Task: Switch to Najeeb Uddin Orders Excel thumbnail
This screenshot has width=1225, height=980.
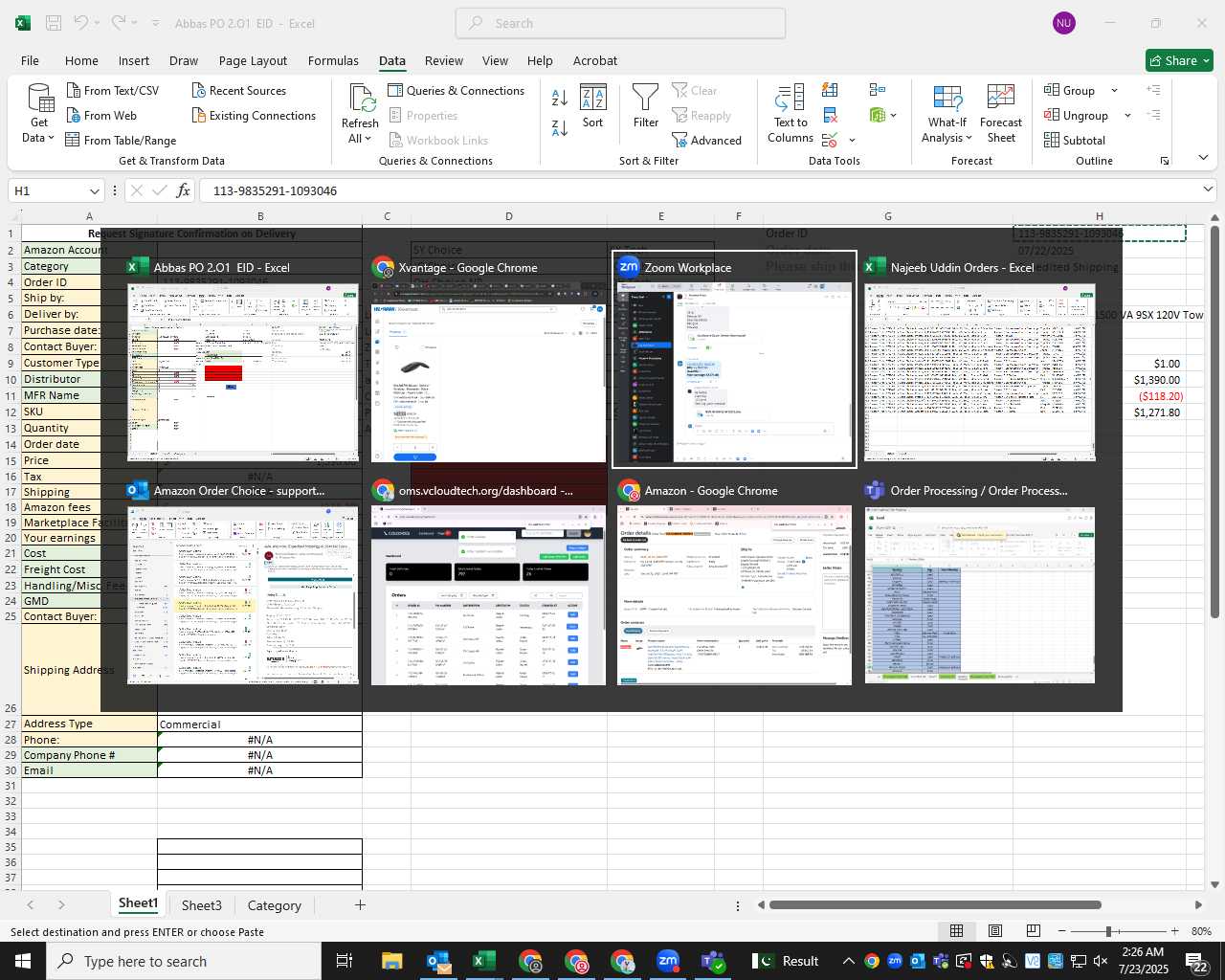Action: click(980, 360)
